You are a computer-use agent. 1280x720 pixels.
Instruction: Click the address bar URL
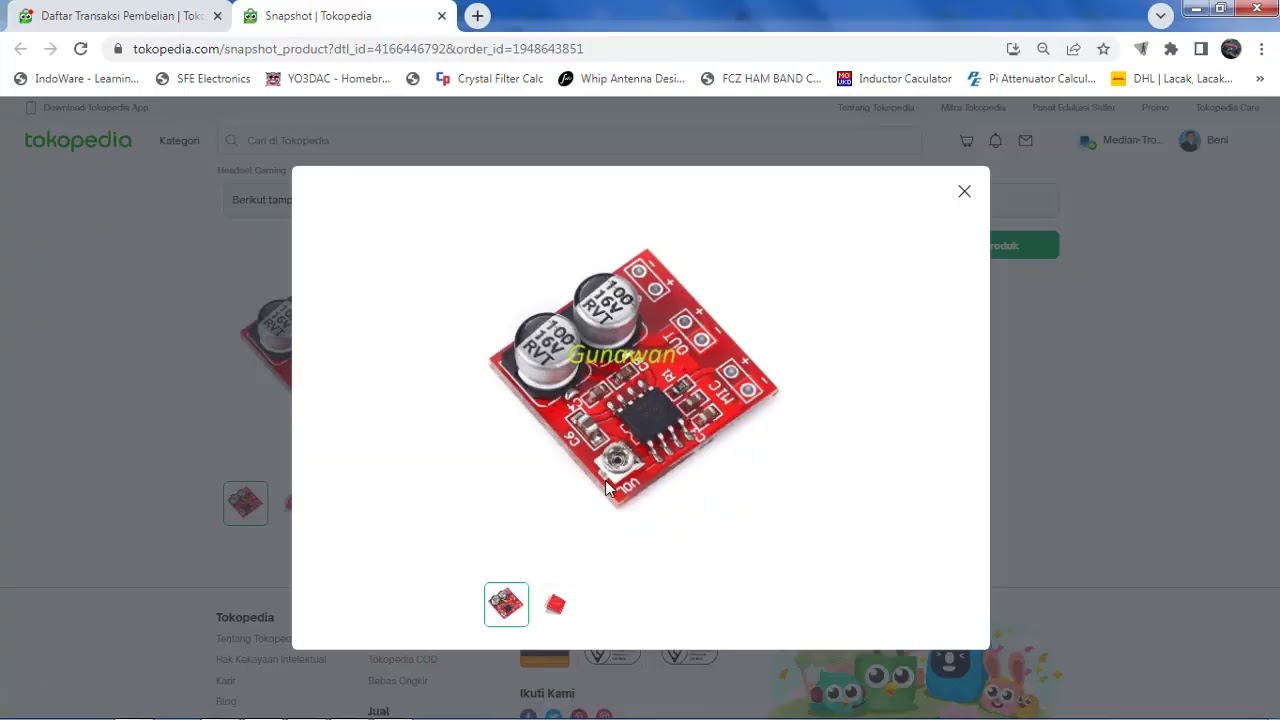pos(358,49)
